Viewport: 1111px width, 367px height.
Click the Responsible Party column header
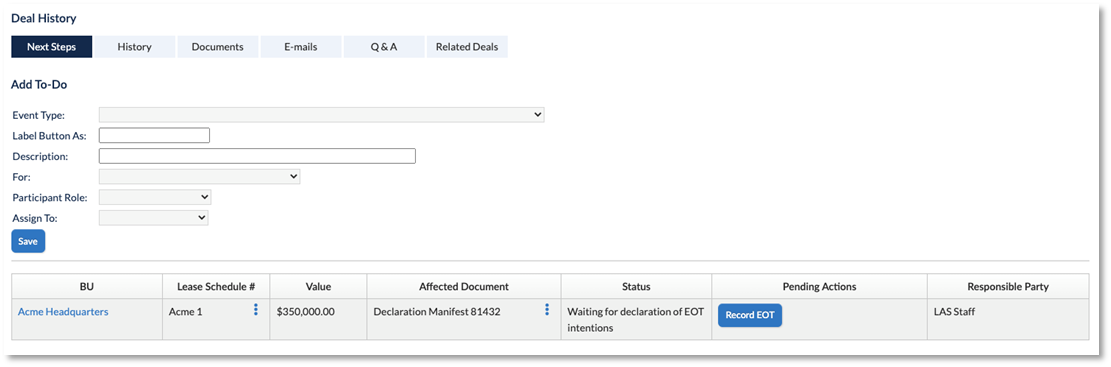pyautogui.click(x=1008, y=286)
